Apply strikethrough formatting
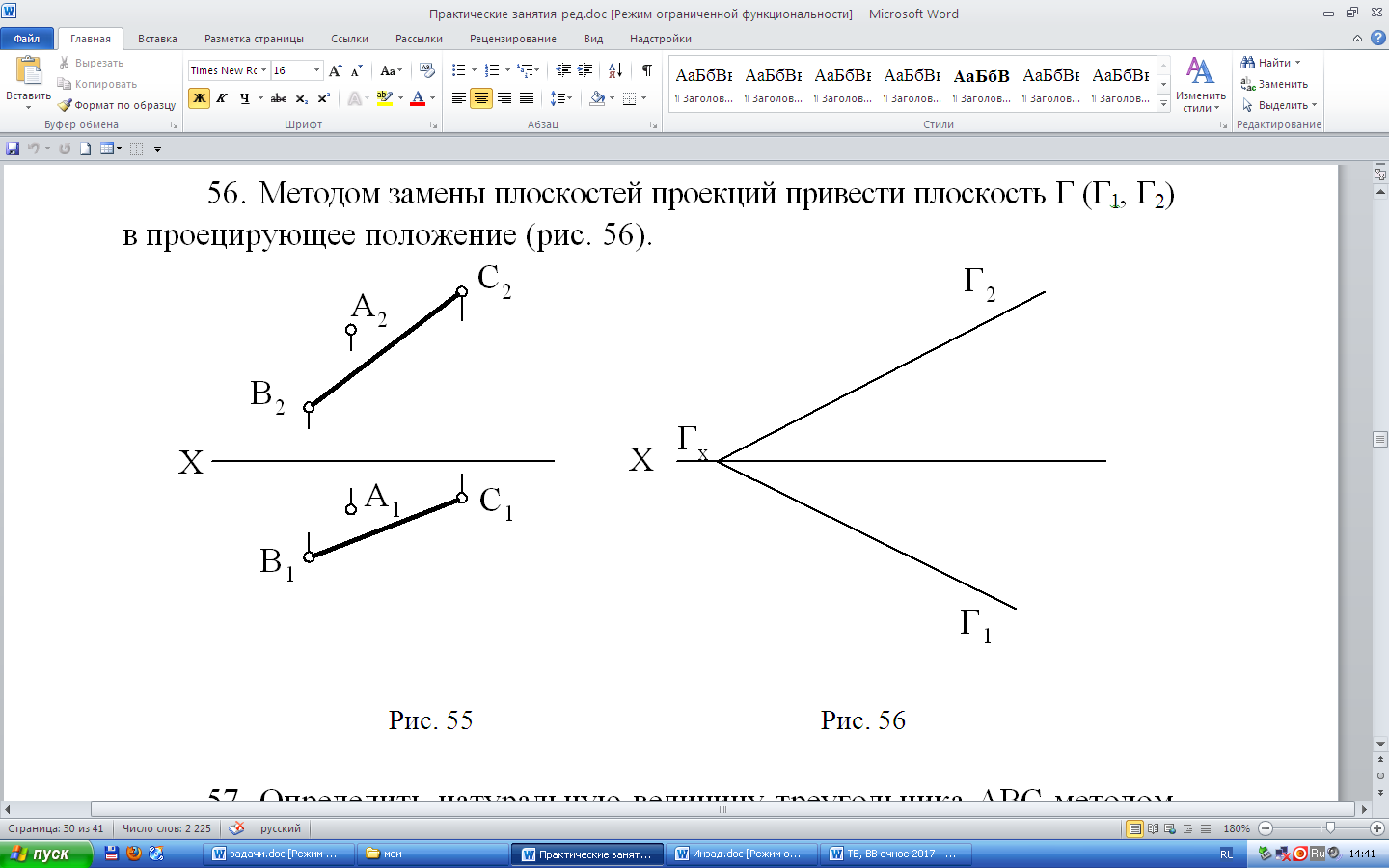The width and height of the screenshot is (1389, 868). (x=279, y=98)
